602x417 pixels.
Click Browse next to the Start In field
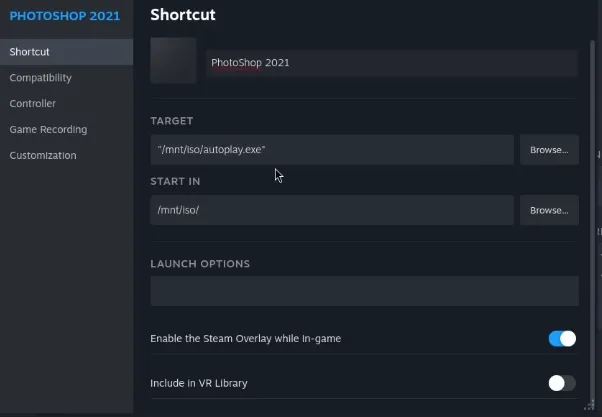point(549,210)
